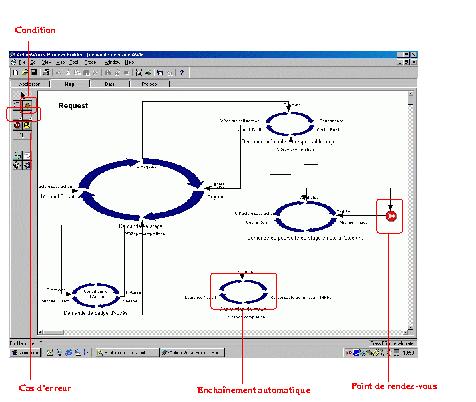Click the red rendez-vous point symbol
This screenshot has height=402, width=476.
391,216
